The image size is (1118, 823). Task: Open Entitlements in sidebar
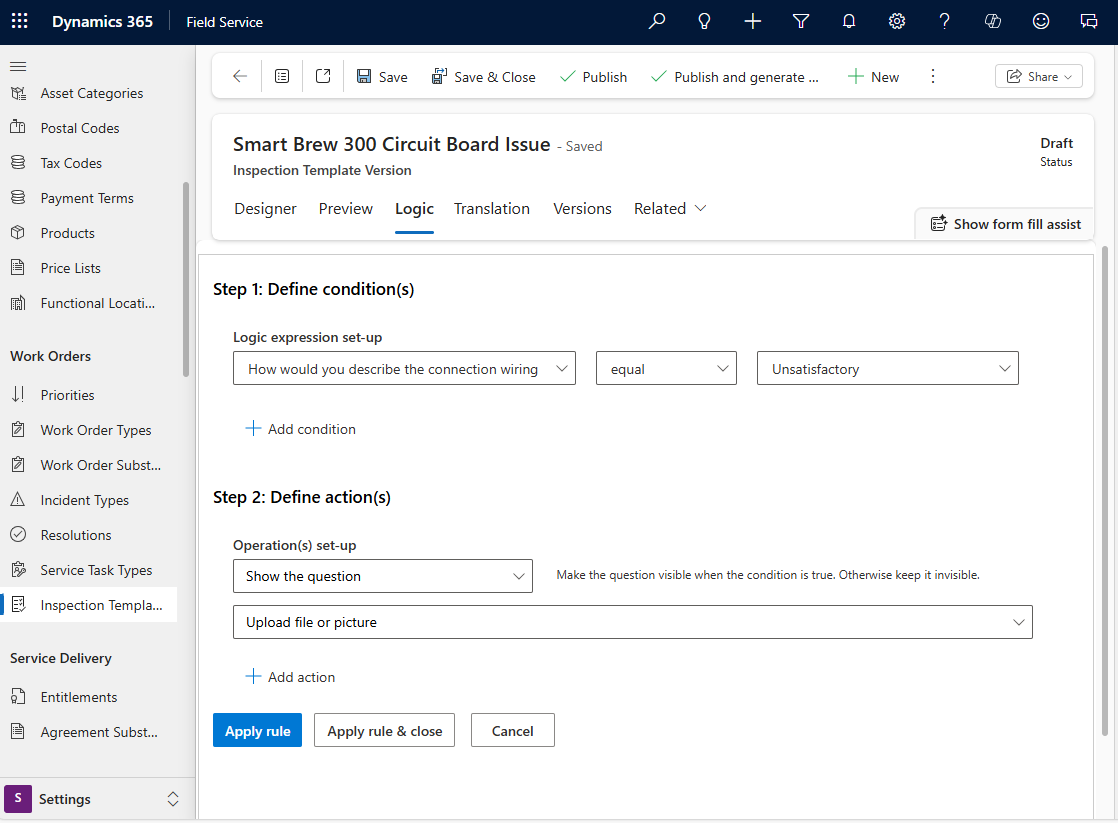click(88, 697)
